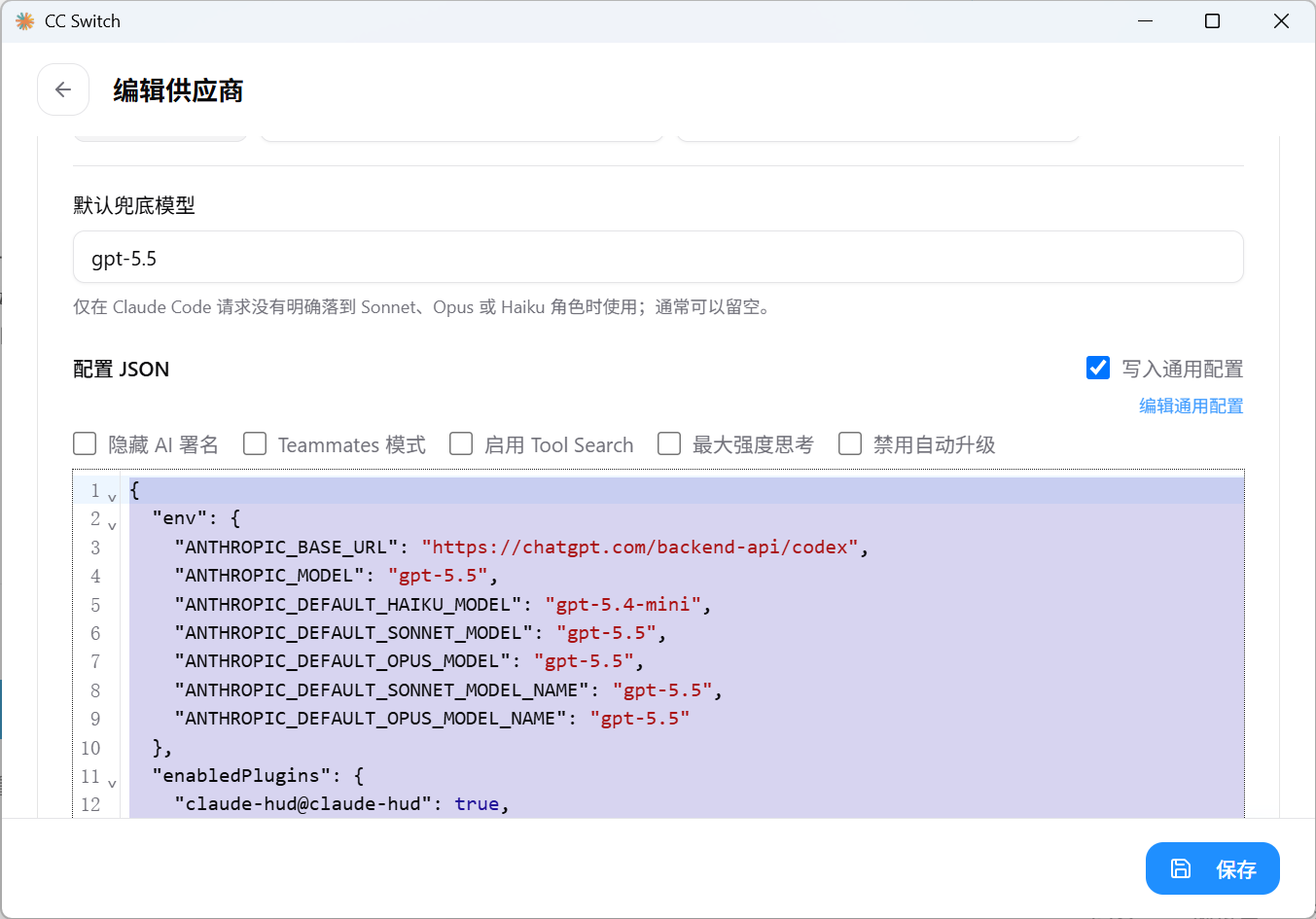Click the back arrow button

[63, 89]
